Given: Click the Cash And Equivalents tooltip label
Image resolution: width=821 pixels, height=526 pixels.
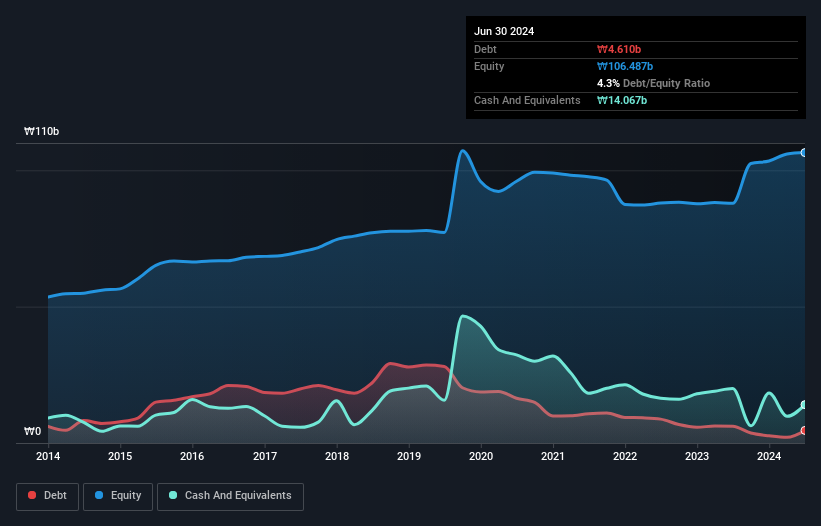Looking at the screenshot, I should pyautogui.click(x=527, y=100).
